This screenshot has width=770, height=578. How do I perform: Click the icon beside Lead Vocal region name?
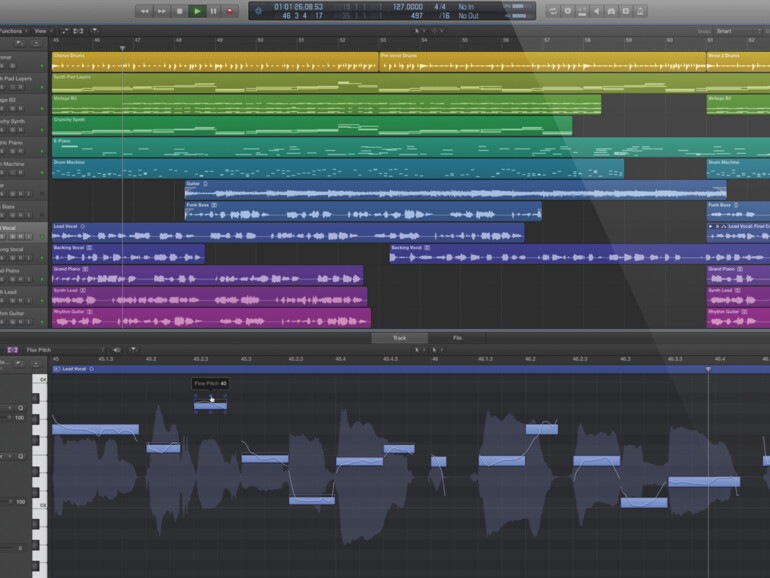pyautogui.click(x=82, y=226)
